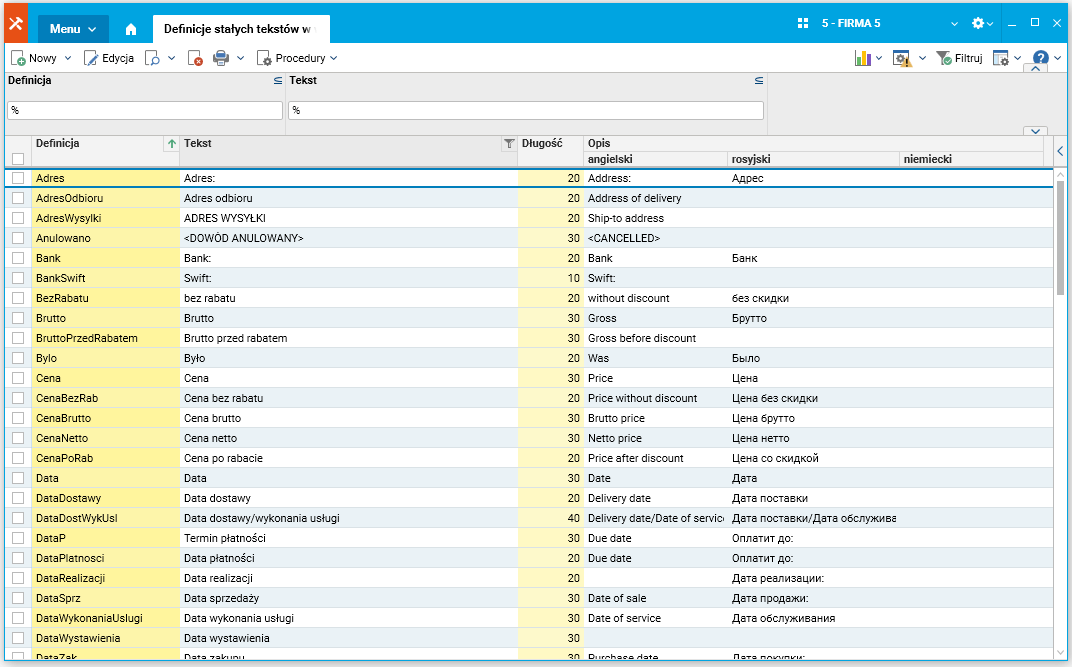Screen dimensions: 1072x667
Task: Select the AdresWysylki definition cell
Action: point(106,219)
